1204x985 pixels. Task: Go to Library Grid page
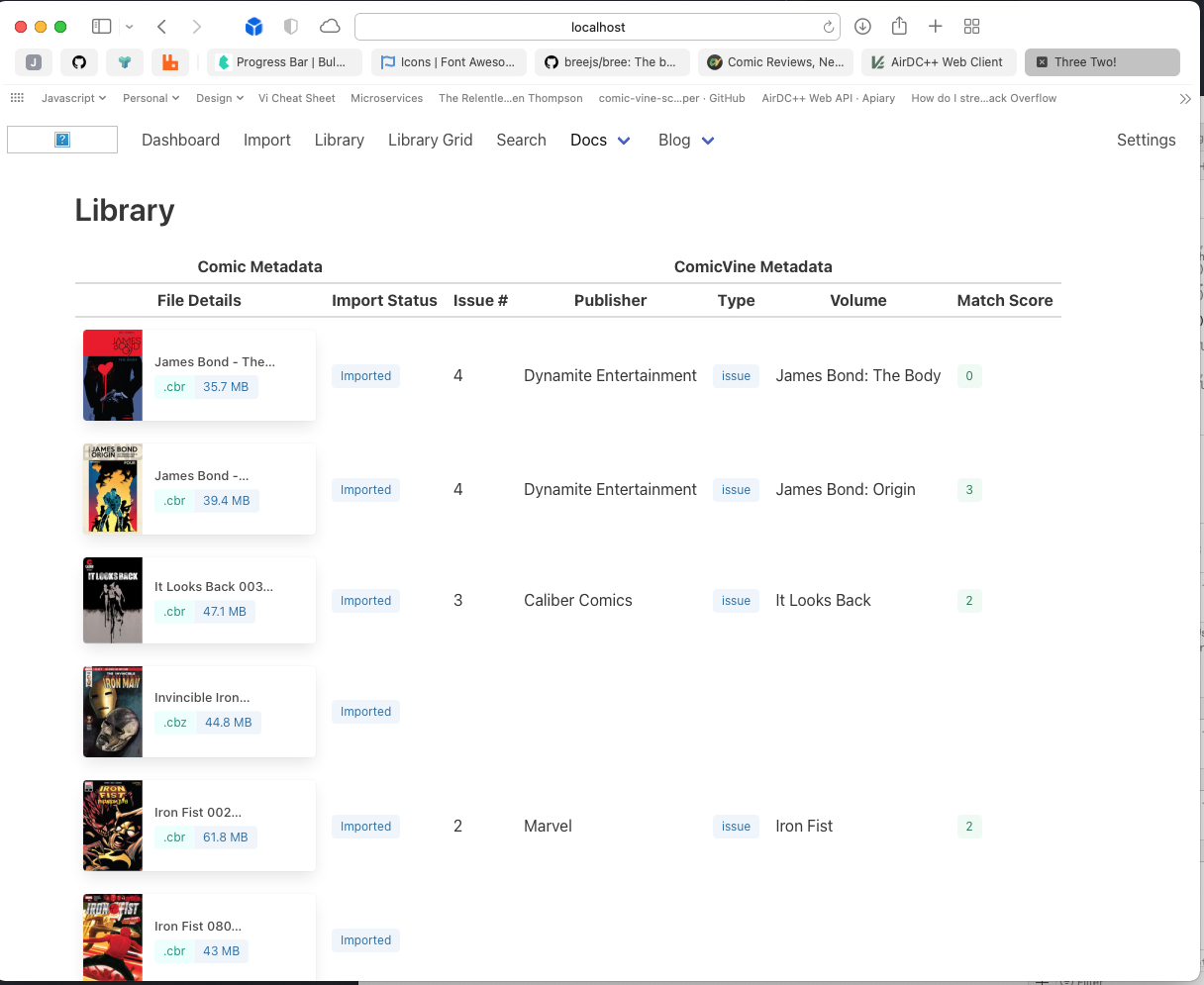pos(430,141)
